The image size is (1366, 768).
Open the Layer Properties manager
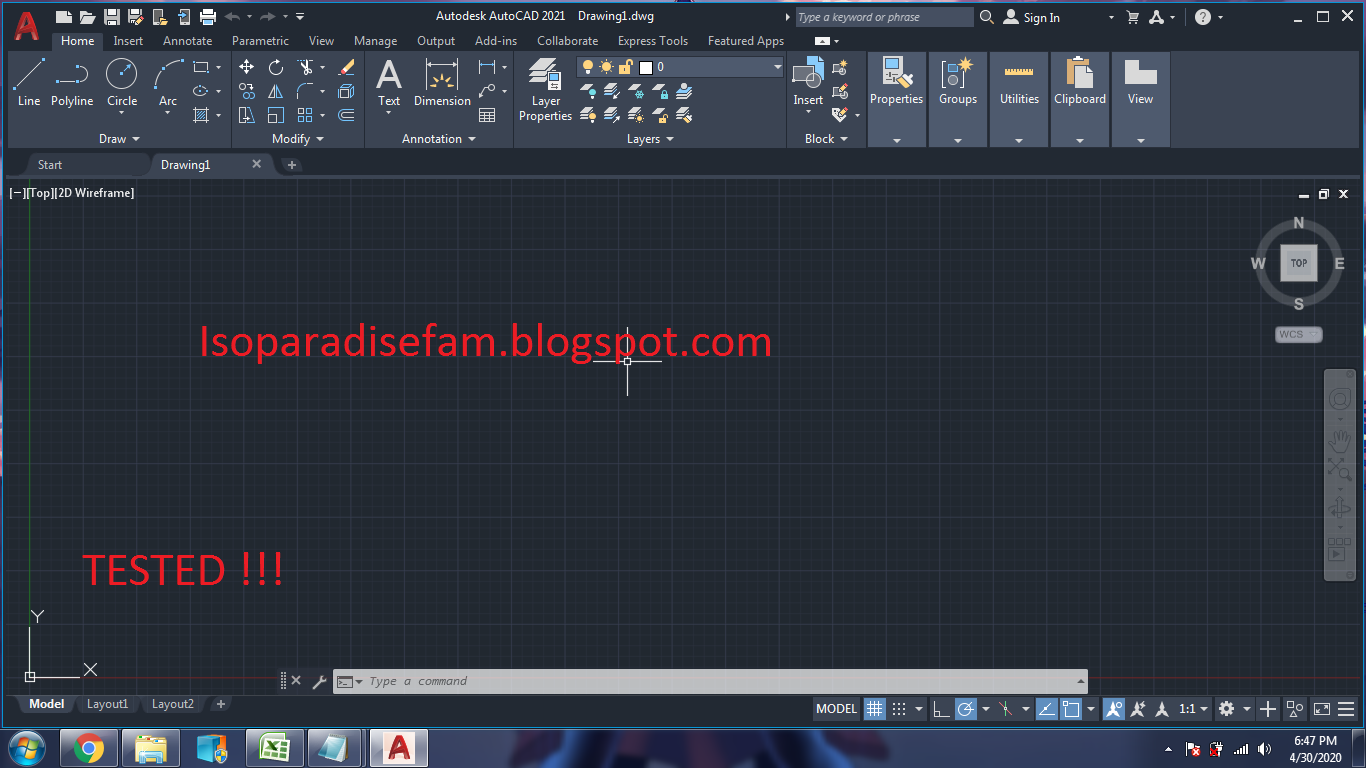(545, 90)
